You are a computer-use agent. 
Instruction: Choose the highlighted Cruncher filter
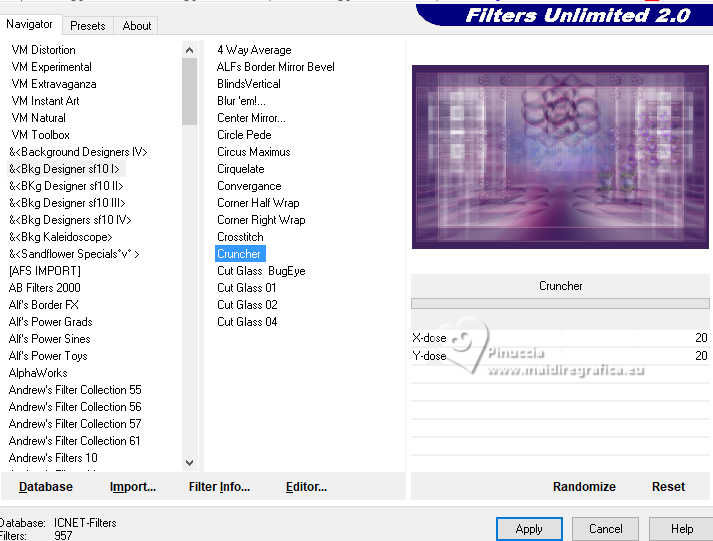click(240, 254)
